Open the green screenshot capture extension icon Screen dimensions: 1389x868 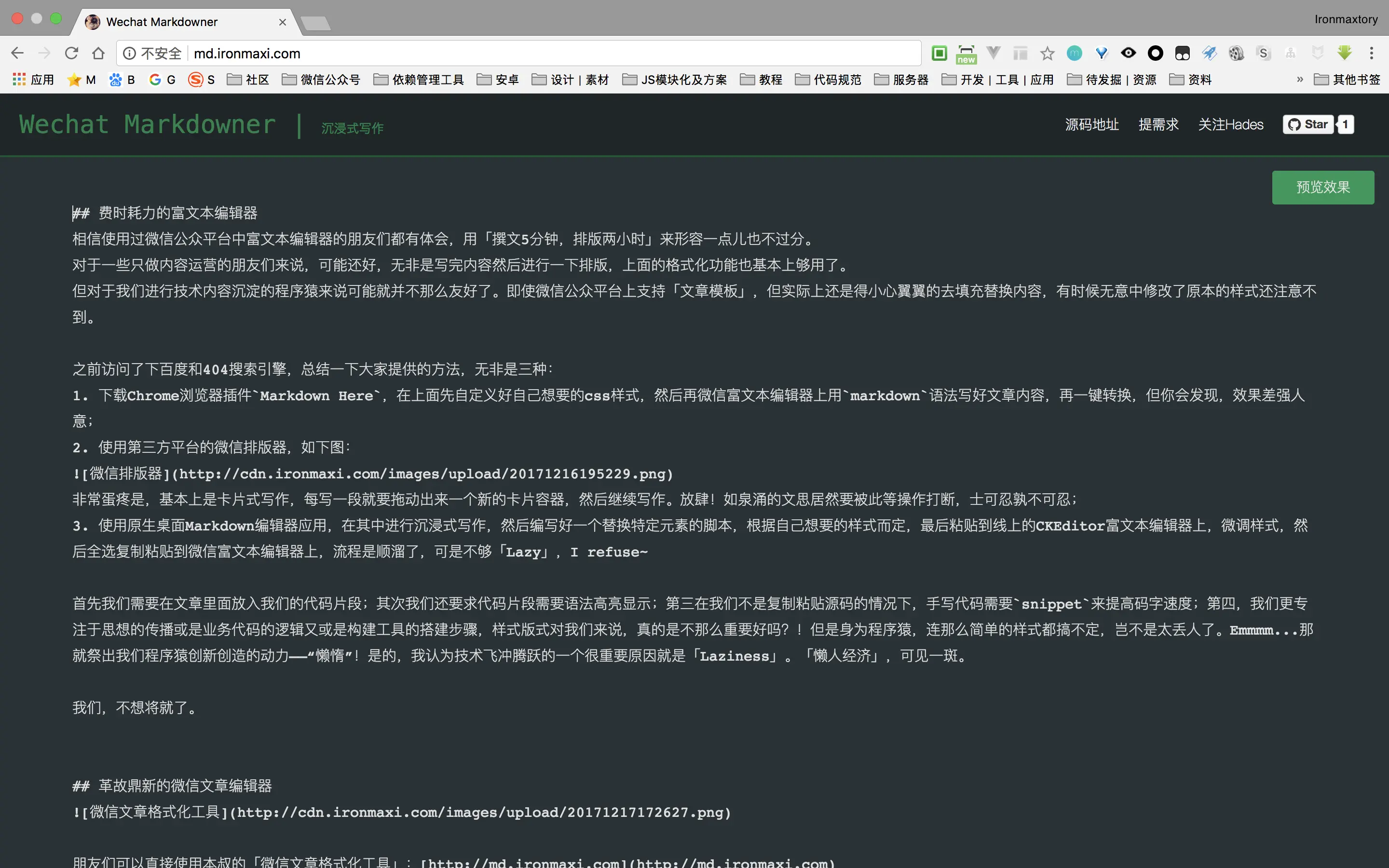click(x=940, y=53)
